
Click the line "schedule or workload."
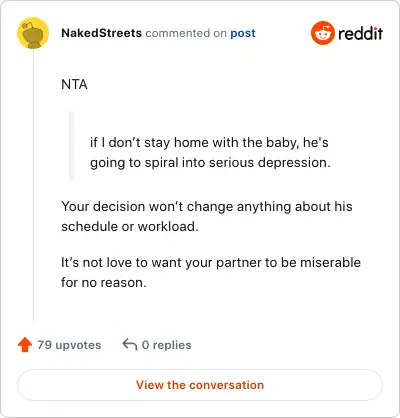130,227
